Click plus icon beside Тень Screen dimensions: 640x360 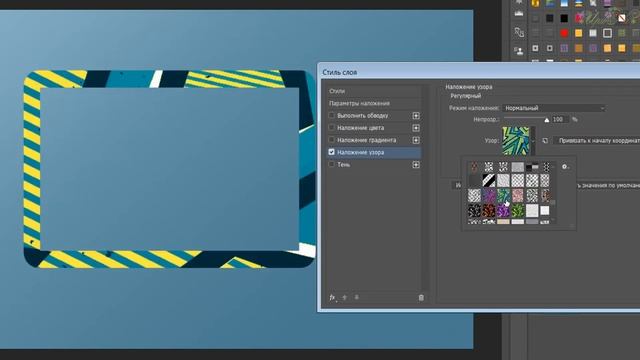pyautogui.click(x=416, y=165)
